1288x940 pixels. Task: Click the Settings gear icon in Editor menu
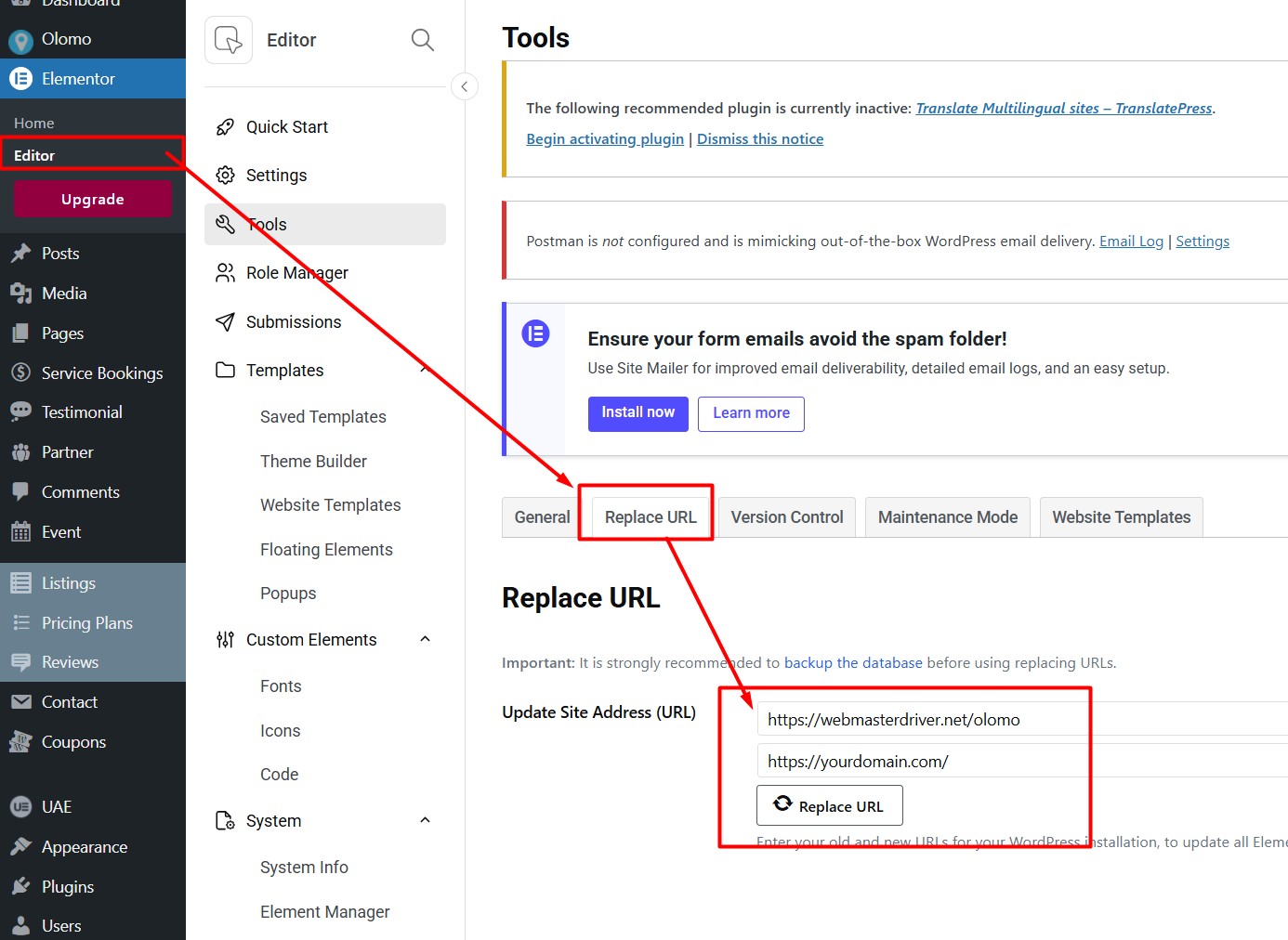[x=225, y=176]
